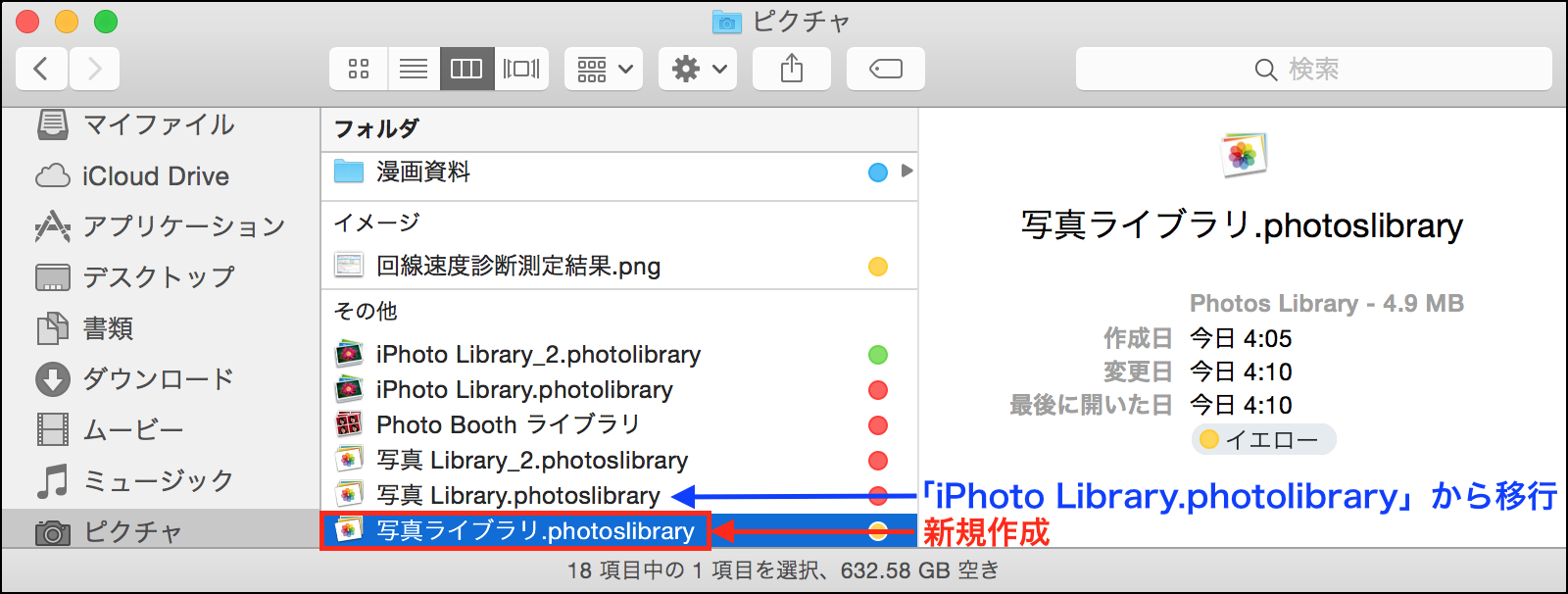The image size is (1568, 594).
Task: Click the ピクチャ title folder icon
Action: [x=726, y=22]
